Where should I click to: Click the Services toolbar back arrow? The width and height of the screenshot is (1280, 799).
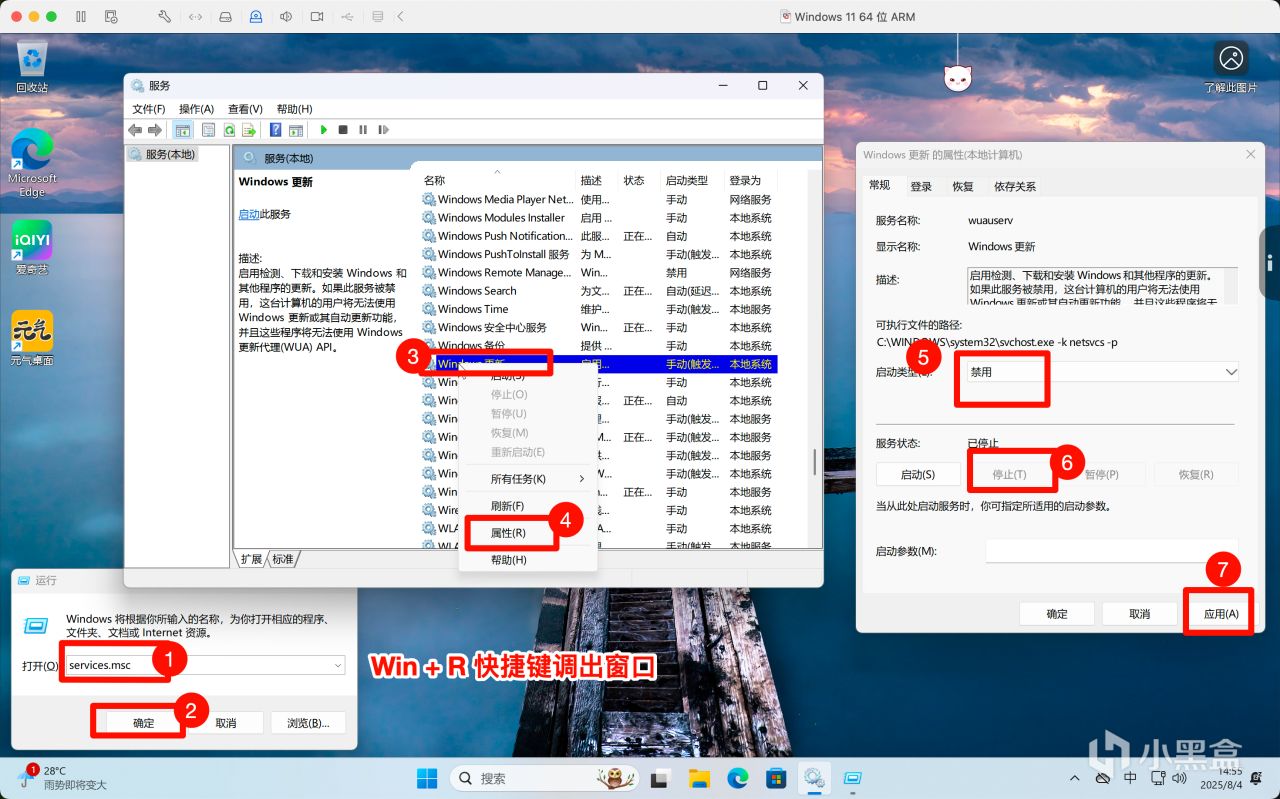point(135,130)
